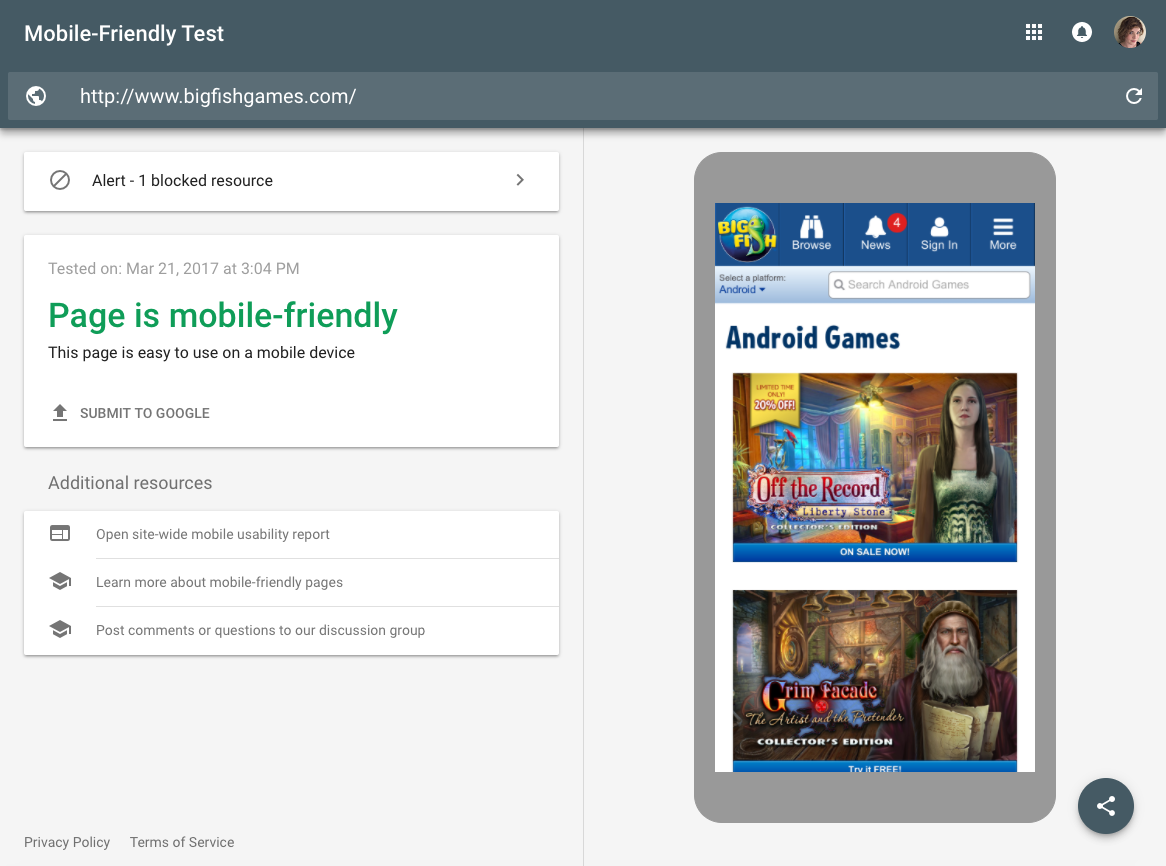Click the blocked resource alert icon

[59, 180]
